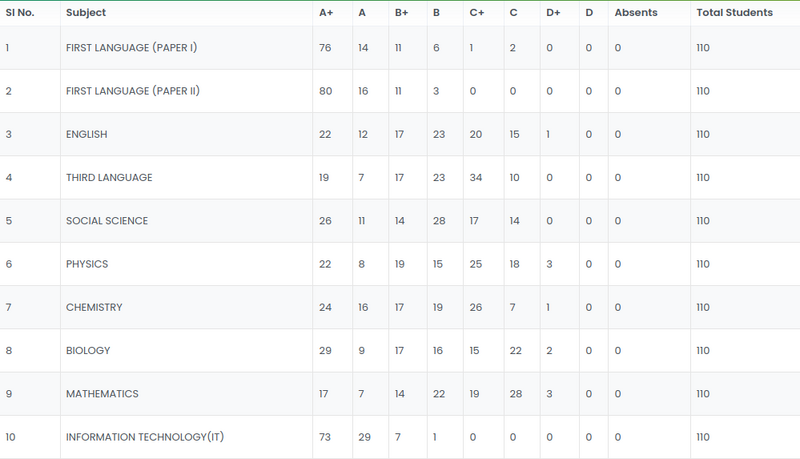Click the C+ column header
This screenshot has width=800, height=459.
[477, 13]
